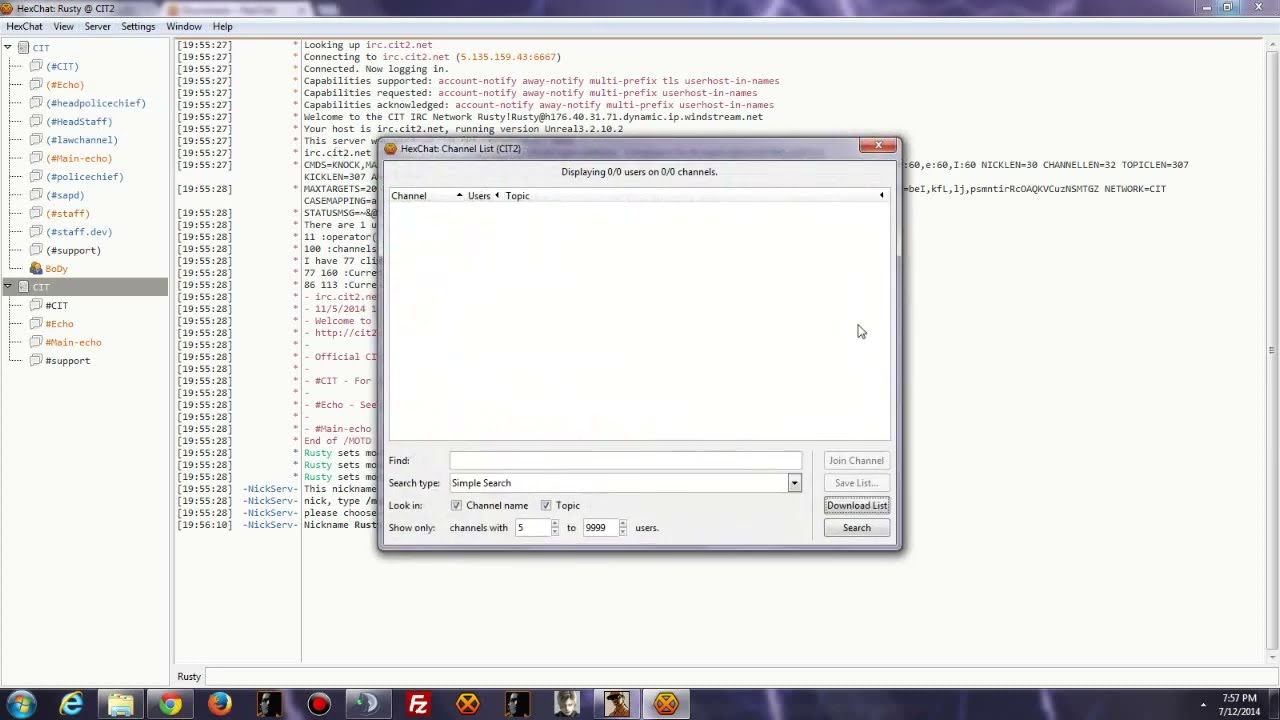Click the Join Channel button

coord(857,461)
